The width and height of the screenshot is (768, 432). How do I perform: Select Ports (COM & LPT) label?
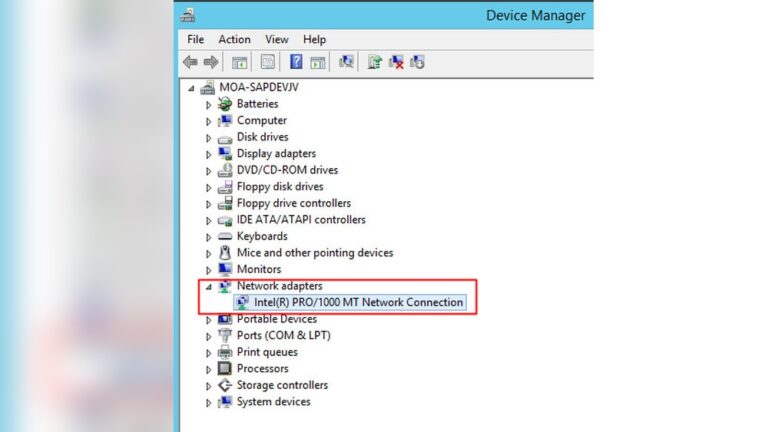pyautogui.click(x=284, y=336)
